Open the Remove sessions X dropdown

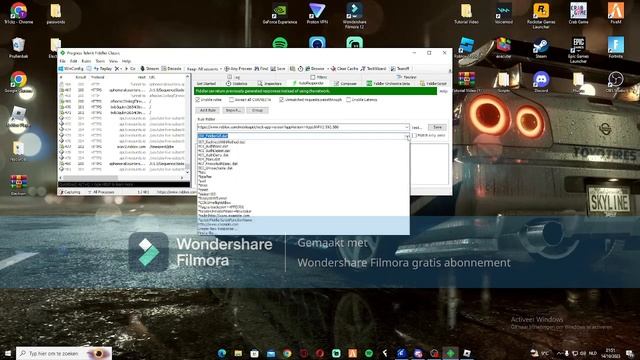(118, 69)
